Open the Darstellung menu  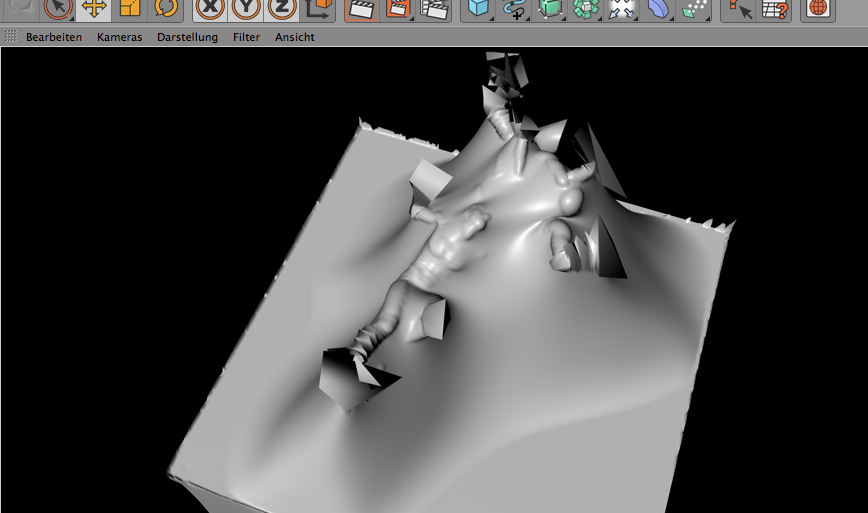[x=187, y=37]
